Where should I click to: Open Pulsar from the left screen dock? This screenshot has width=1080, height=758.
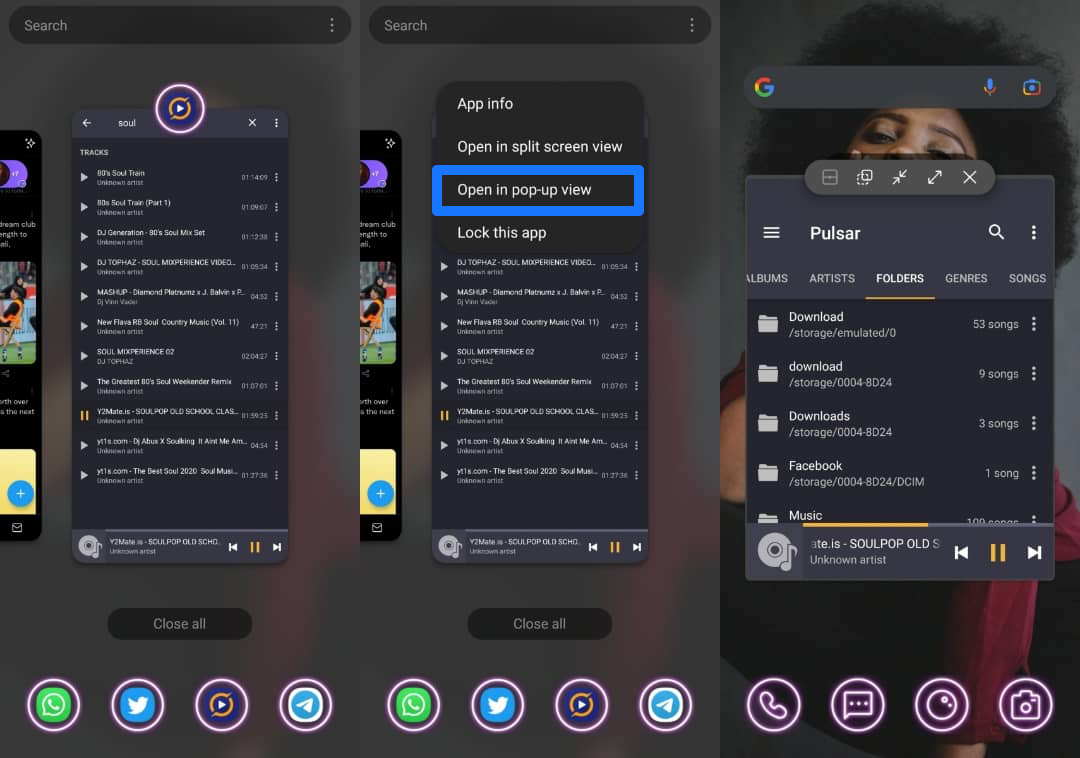222,705
